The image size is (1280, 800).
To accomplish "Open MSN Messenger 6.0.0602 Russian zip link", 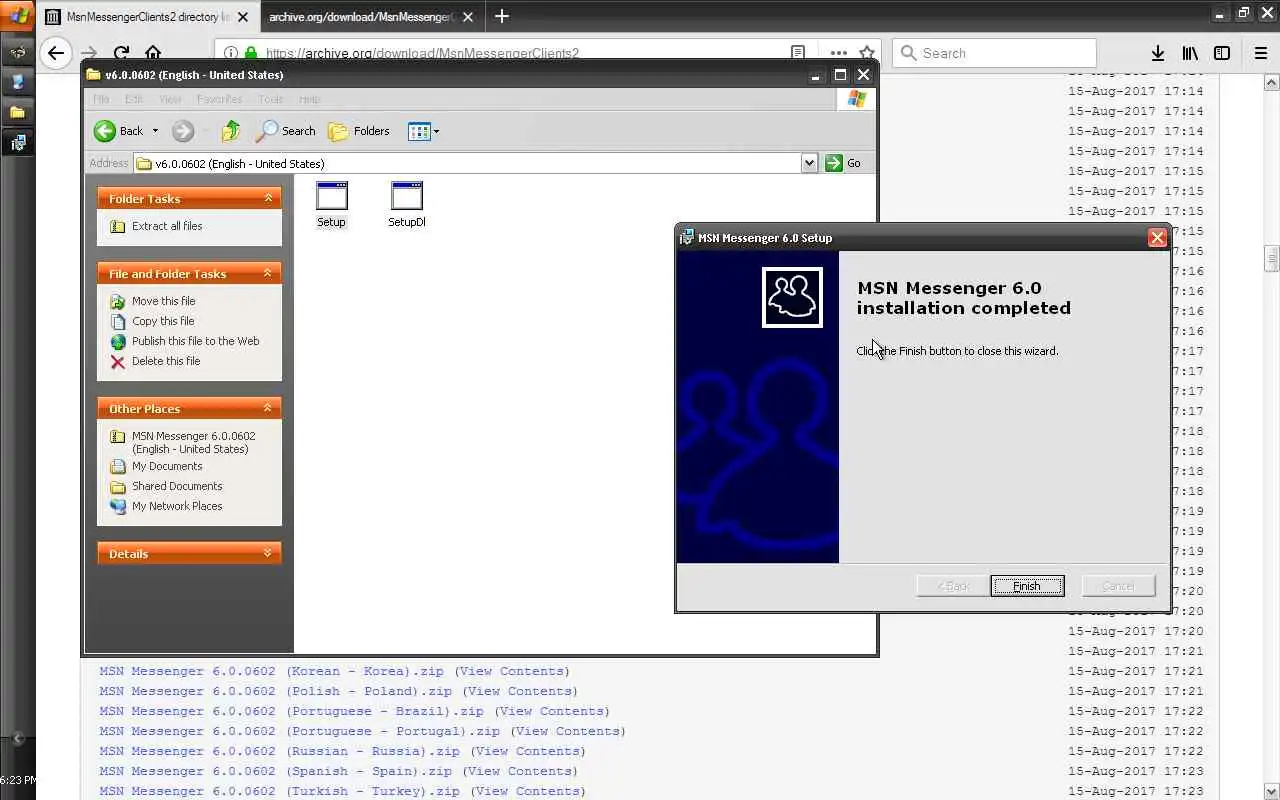I will coord(279,751).
